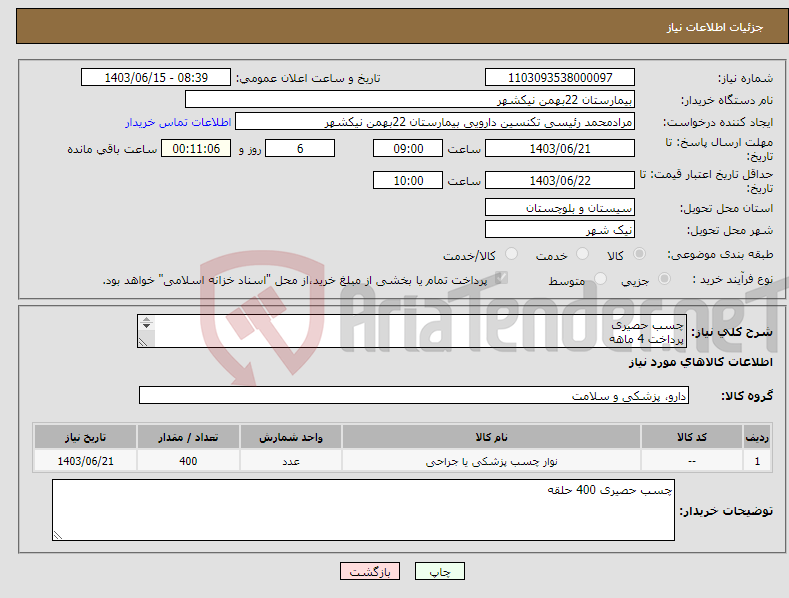
Task: Click the buyer organization name field
Action: point(410,100)
